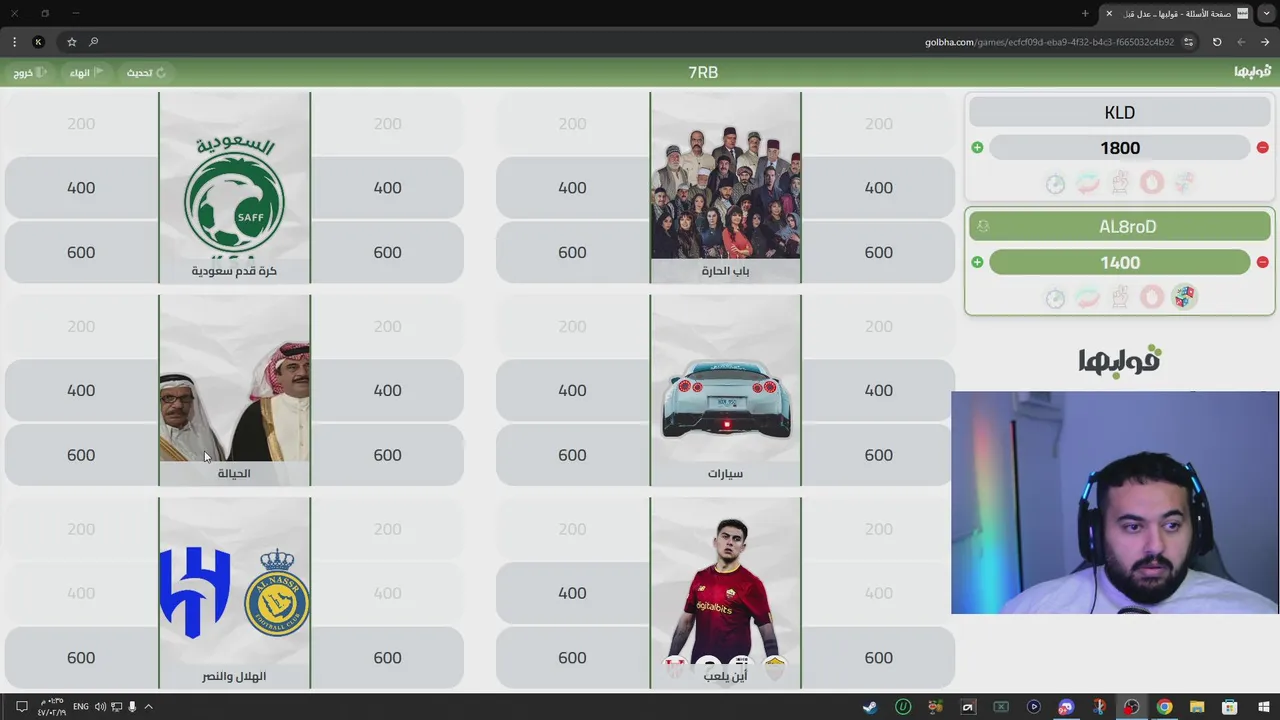Click the الهلال والنصر category image
The height and width of the screenshot is (720, 1280).
point(234,593)
